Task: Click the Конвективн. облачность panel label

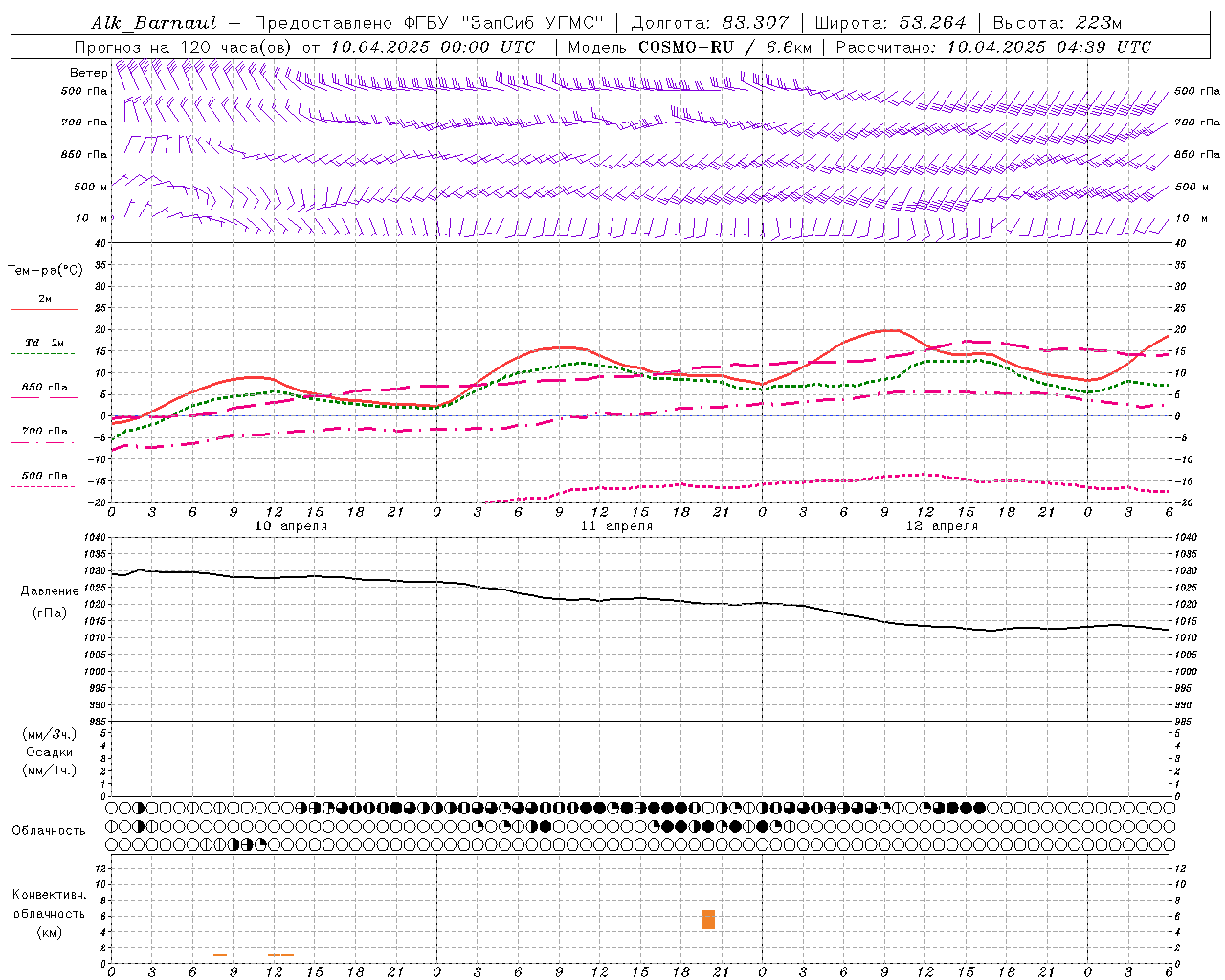Action: pyautogui.click(x=49, y=904)
